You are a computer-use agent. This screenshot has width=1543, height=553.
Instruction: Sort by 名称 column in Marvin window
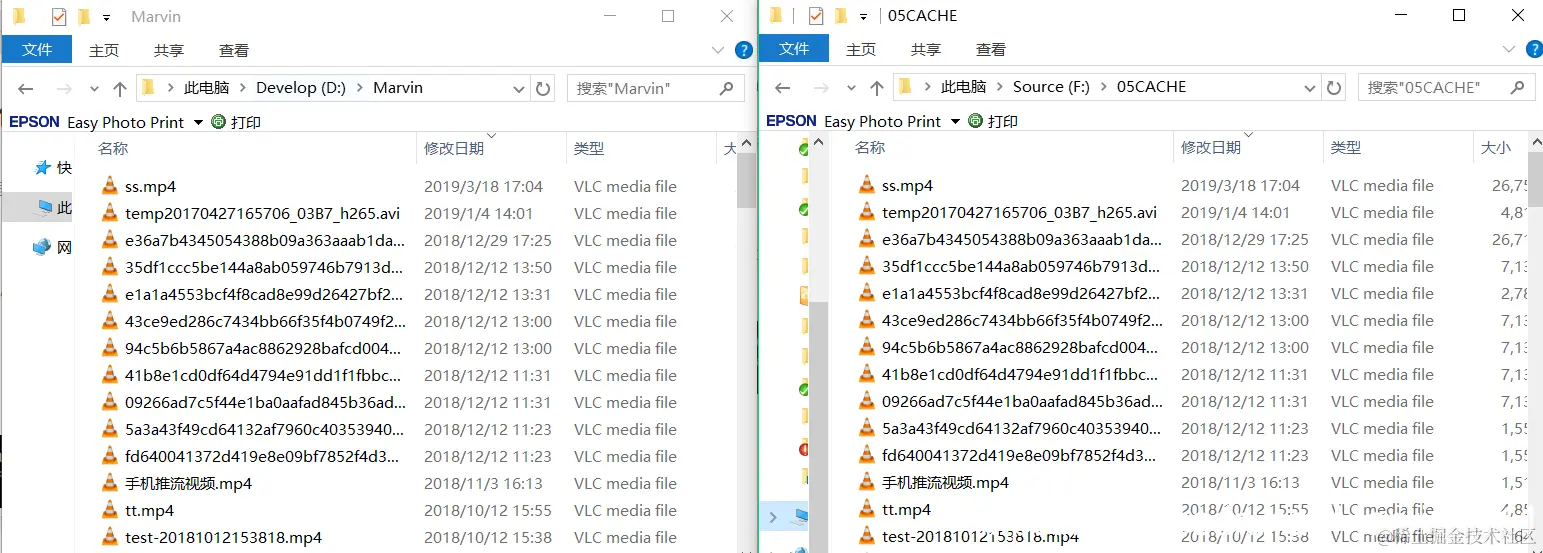[113, 149]
